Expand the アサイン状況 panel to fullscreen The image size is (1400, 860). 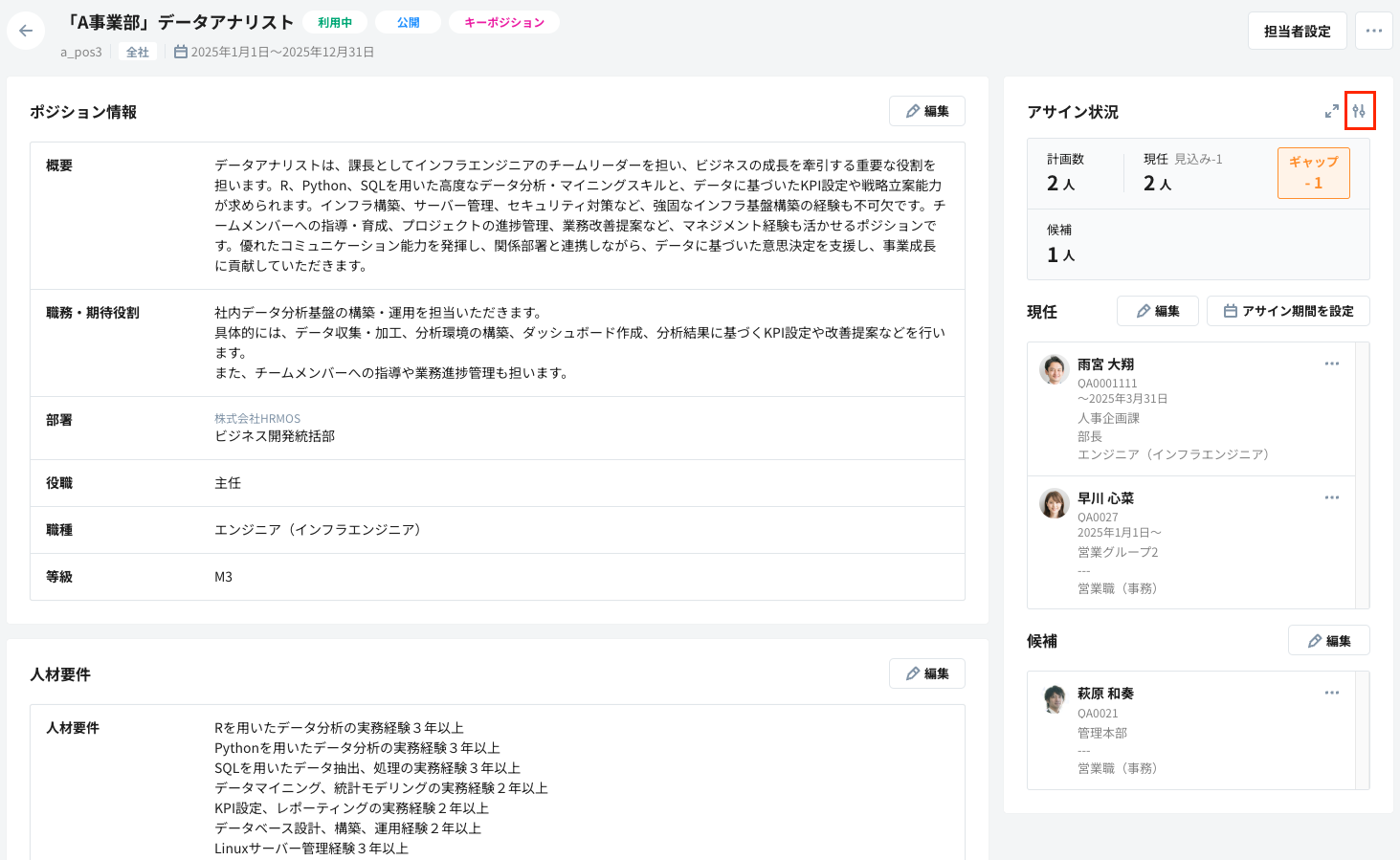point(1330,111)
